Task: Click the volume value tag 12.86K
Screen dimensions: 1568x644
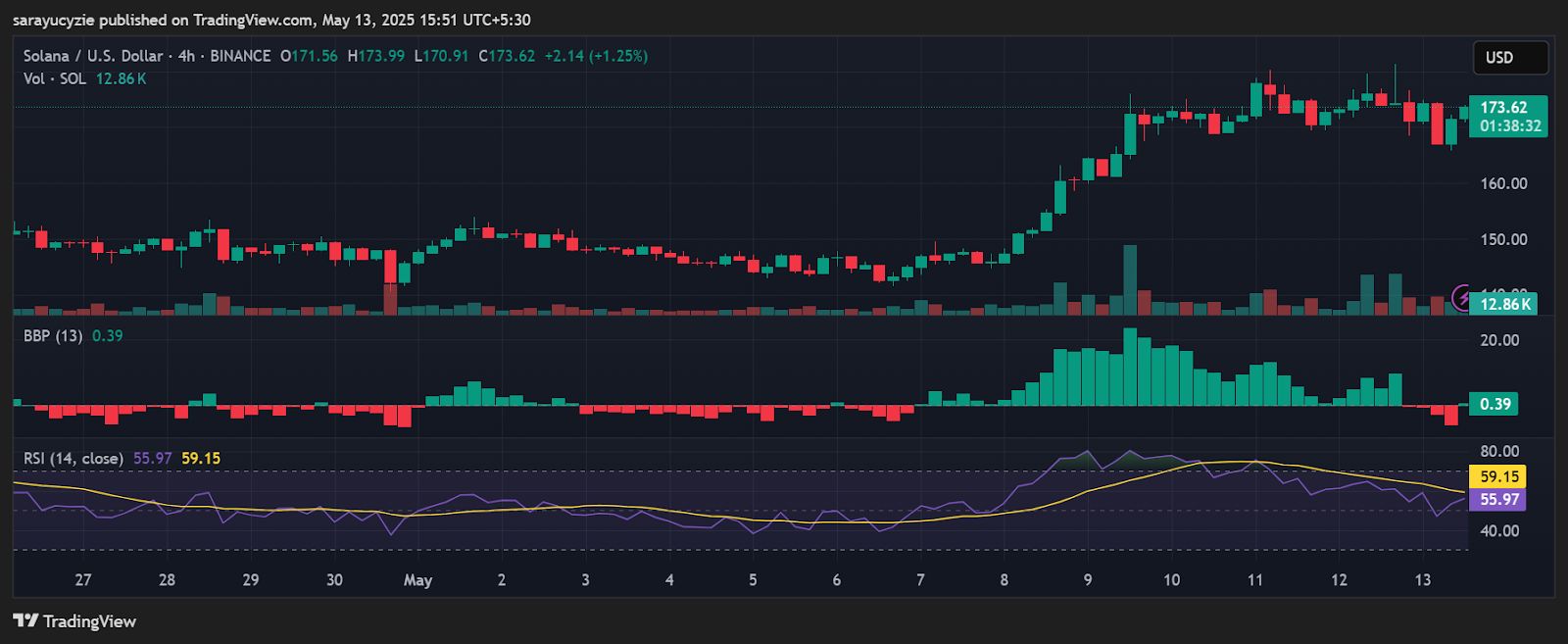Action: [1504, 304]
